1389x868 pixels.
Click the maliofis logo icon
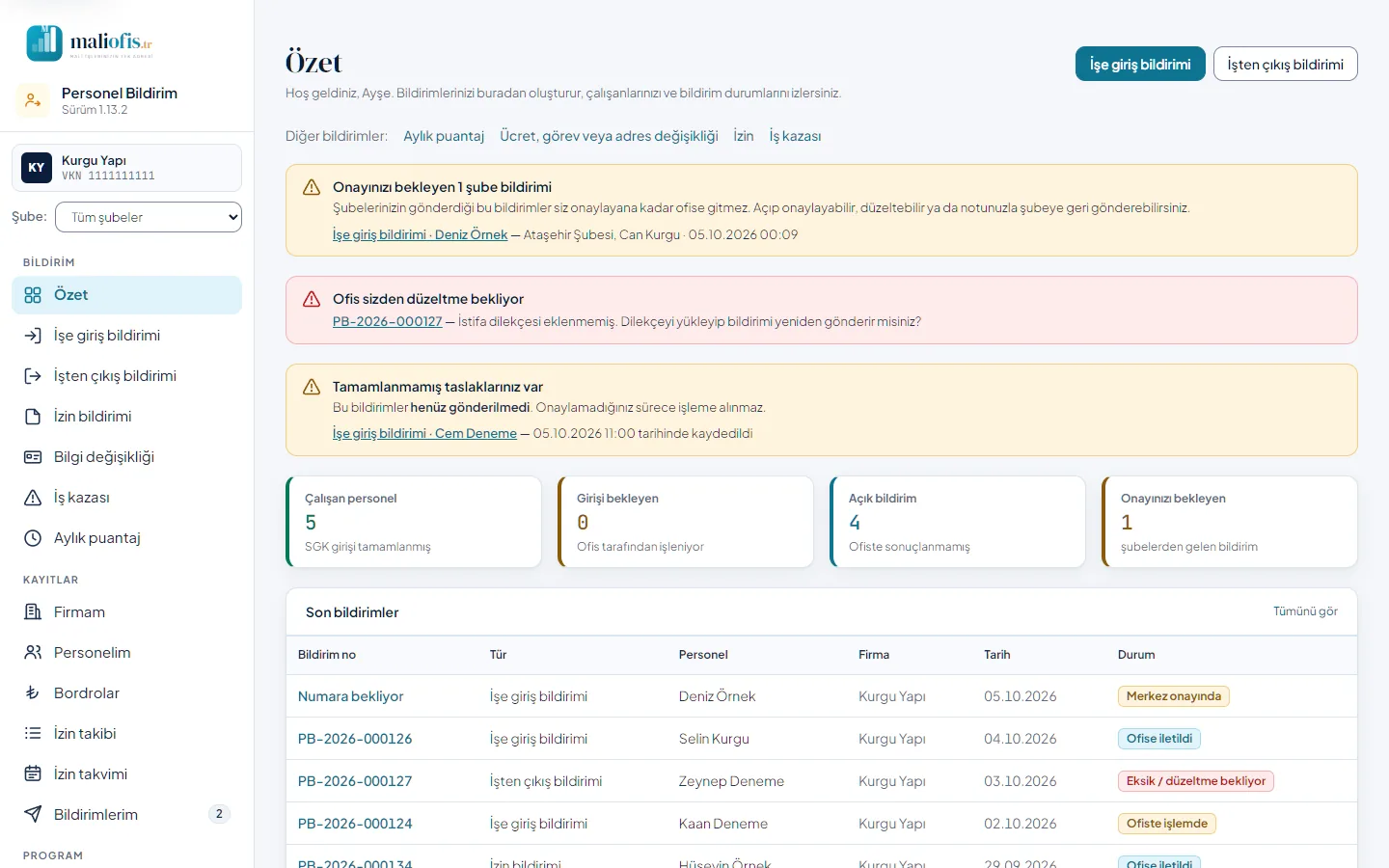click(44, 43)
